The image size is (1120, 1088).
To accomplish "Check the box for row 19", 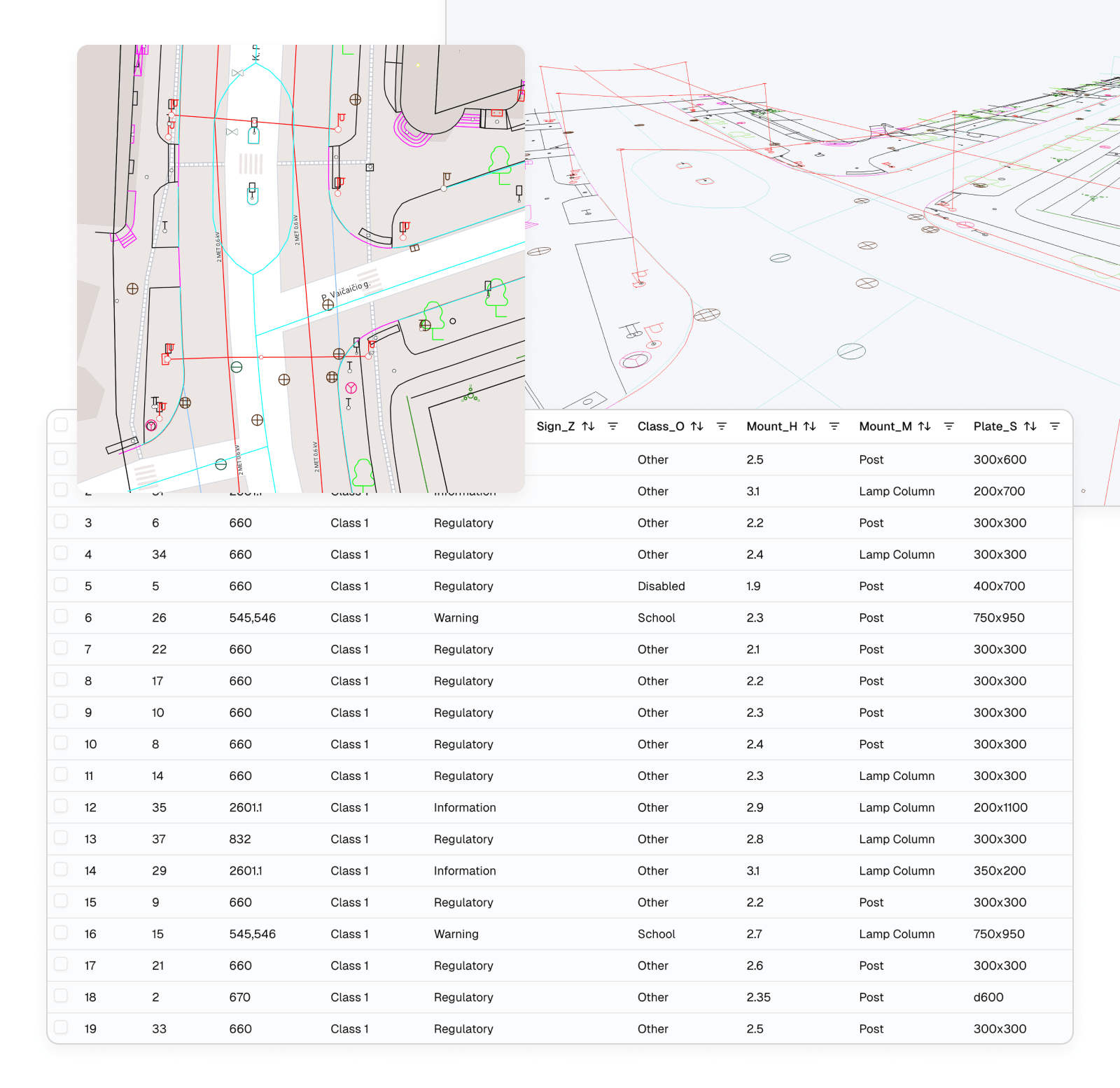I will (x=61, y=1027).
